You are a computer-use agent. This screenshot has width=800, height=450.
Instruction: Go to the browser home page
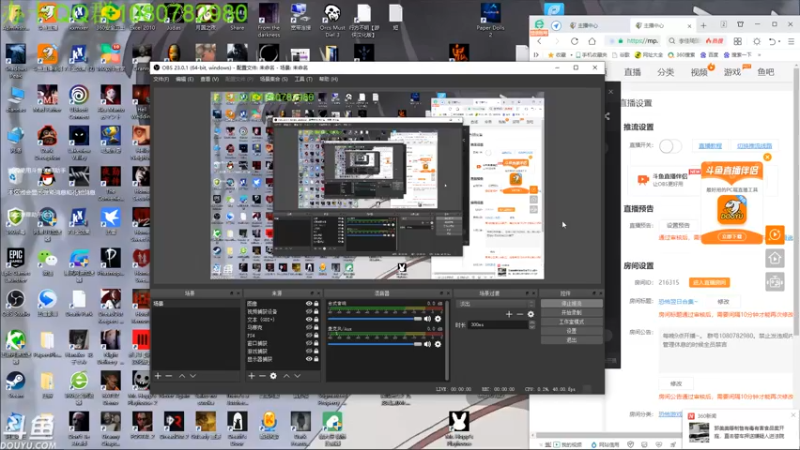[592, 41]
